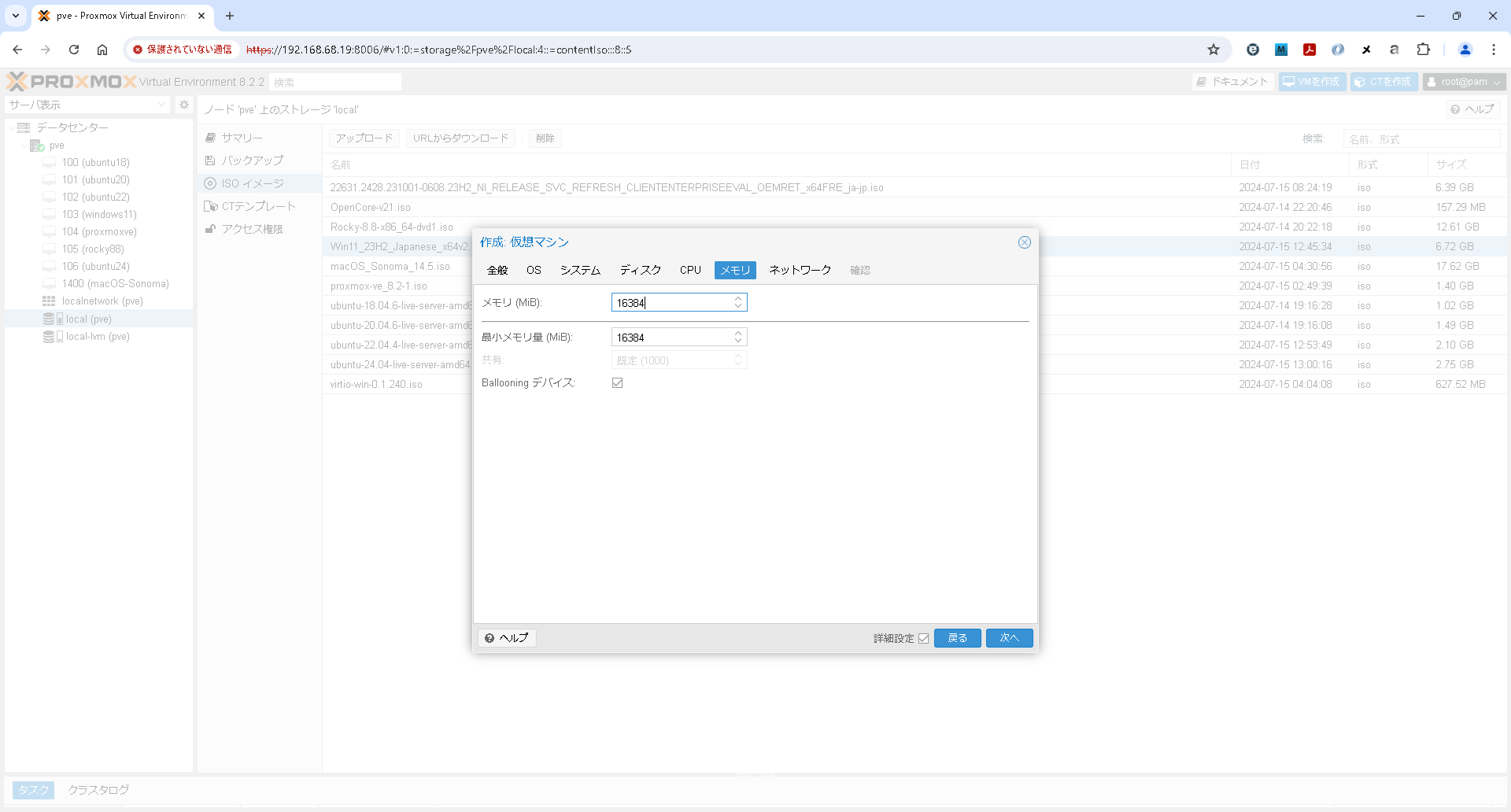
Task: Open the top-right ヘルプ button
Action: (x=1472, y=109)
